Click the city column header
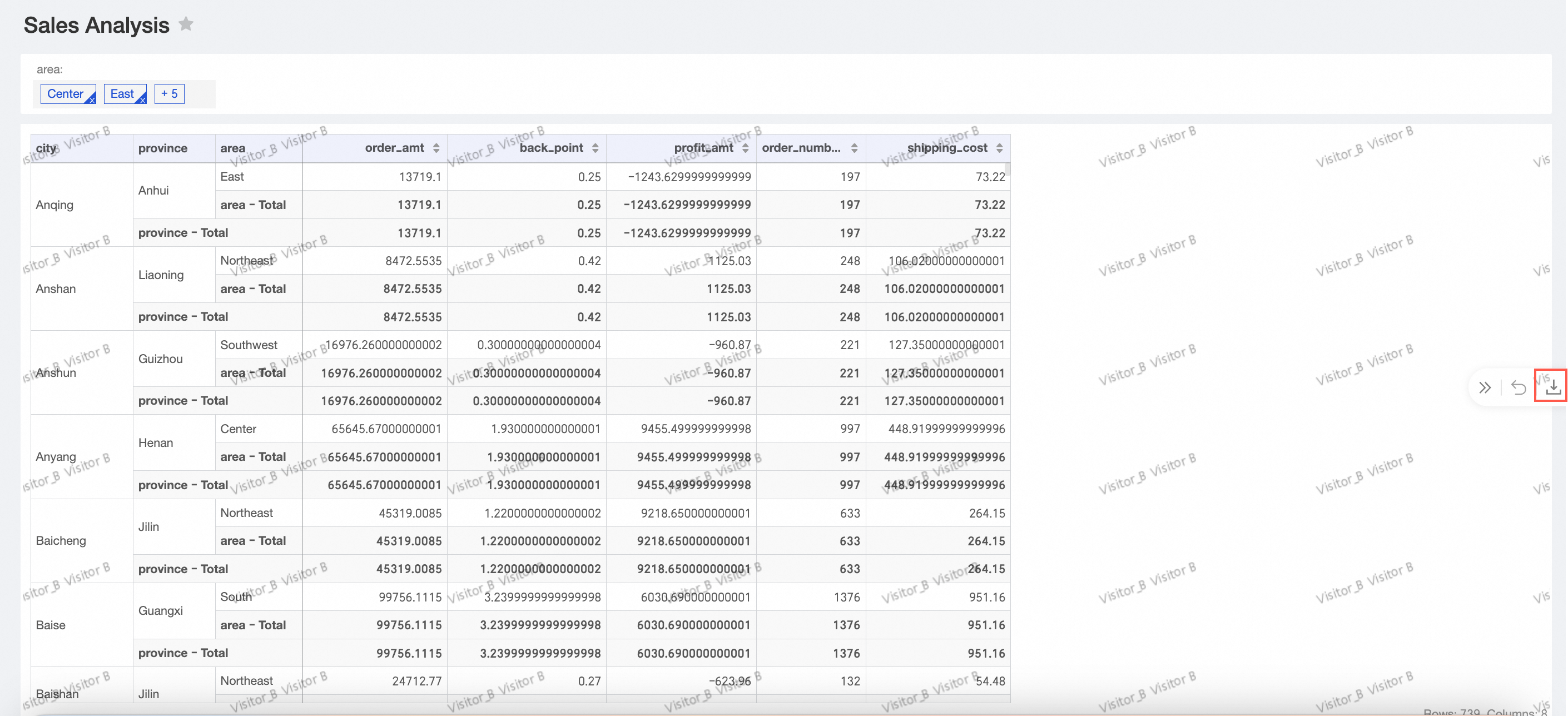 46,148
